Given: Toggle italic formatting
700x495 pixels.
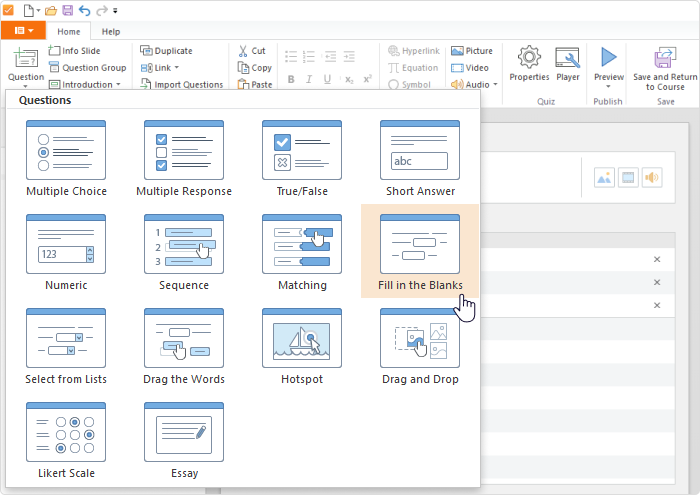Looking at the screenshot, I should tap(309, 79).
